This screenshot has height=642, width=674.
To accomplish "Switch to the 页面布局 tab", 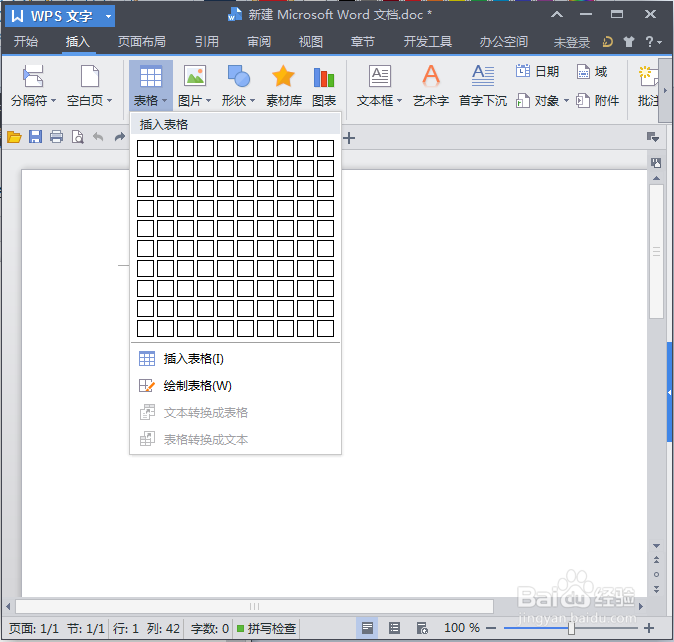I will coord(142,42).
